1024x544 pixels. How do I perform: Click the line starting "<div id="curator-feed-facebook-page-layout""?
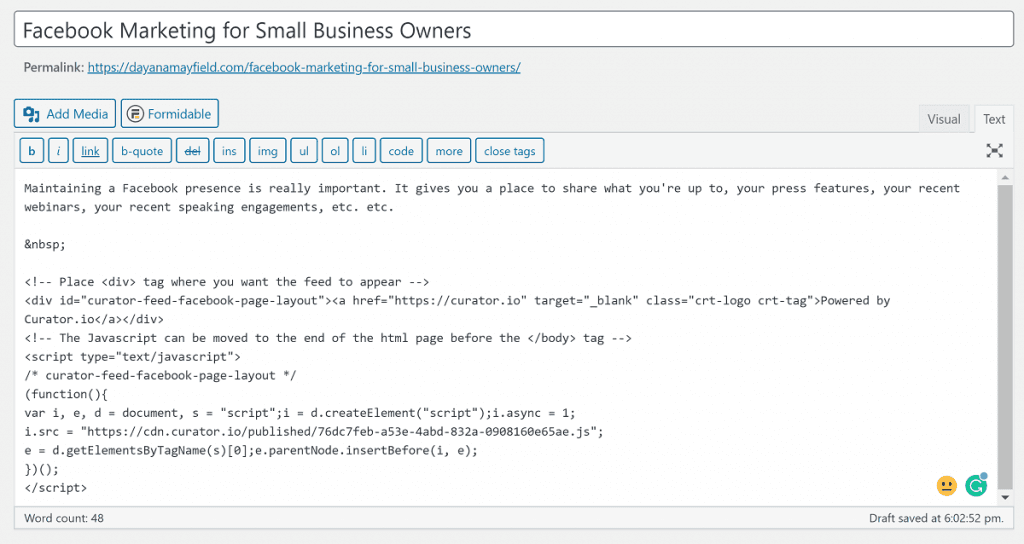(457, 300)
